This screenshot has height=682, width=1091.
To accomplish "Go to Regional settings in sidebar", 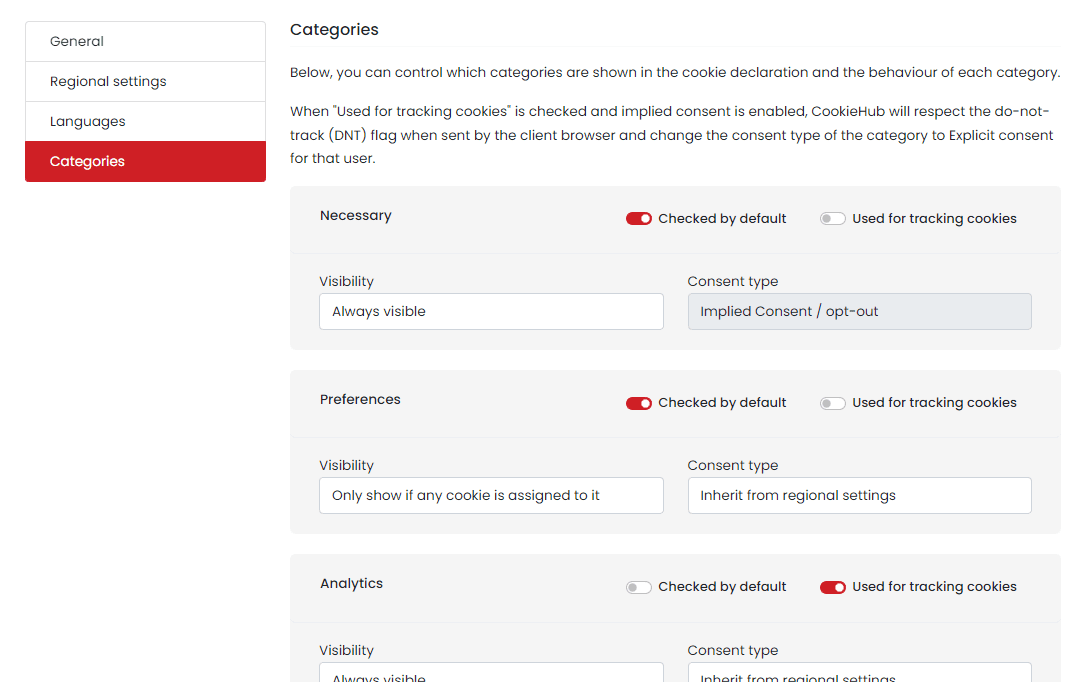I will pyautogui.click(x=145, y=81).
